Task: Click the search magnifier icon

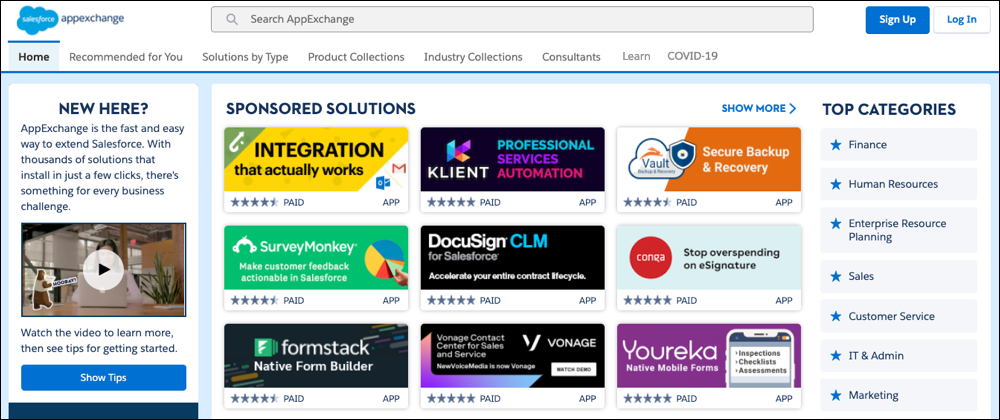Action: (232, 19)
